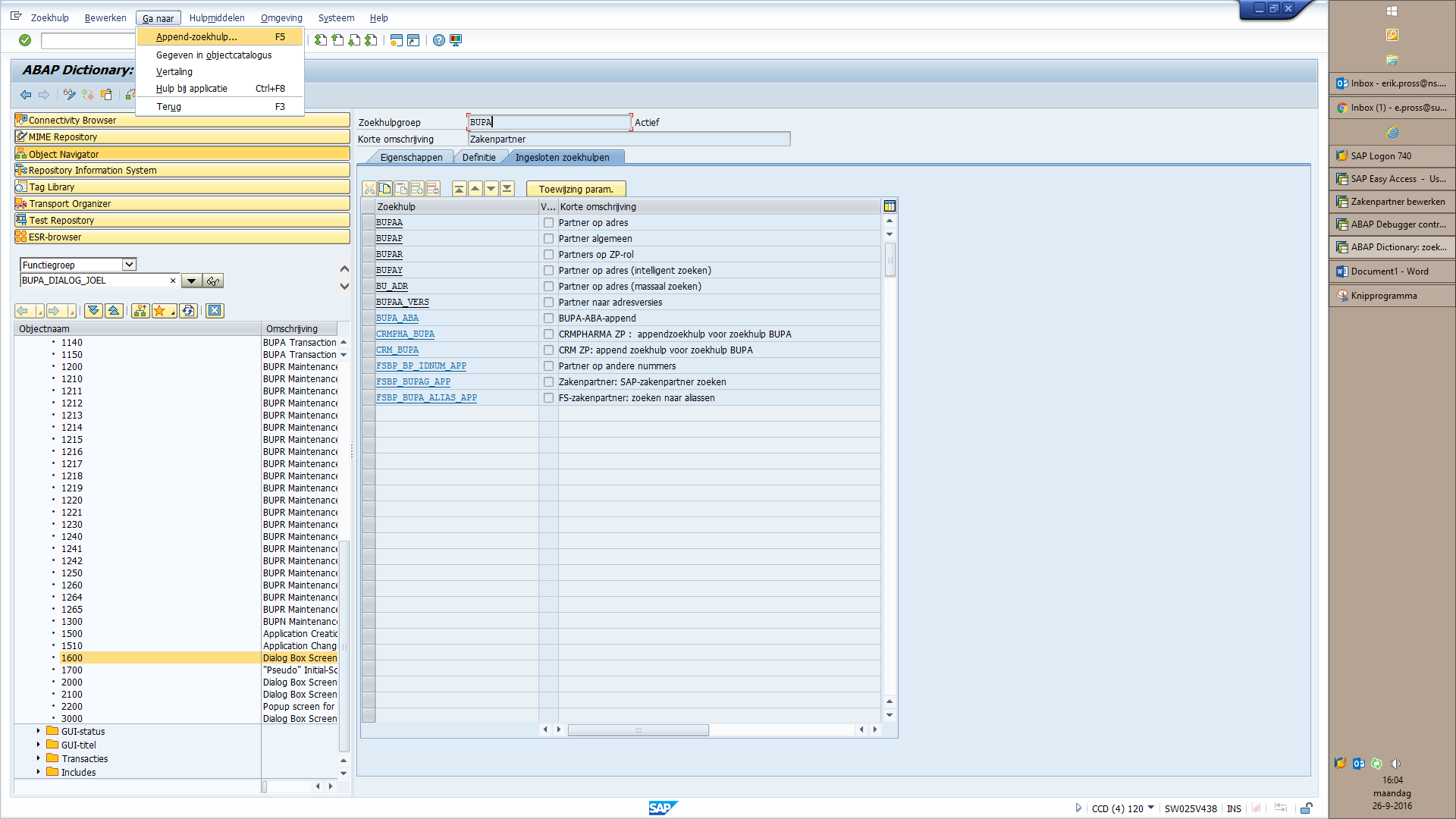The width and height of the screenshot is (1456, 819).
Task: Click the first page navigation icon
Action: pos(321,40)
